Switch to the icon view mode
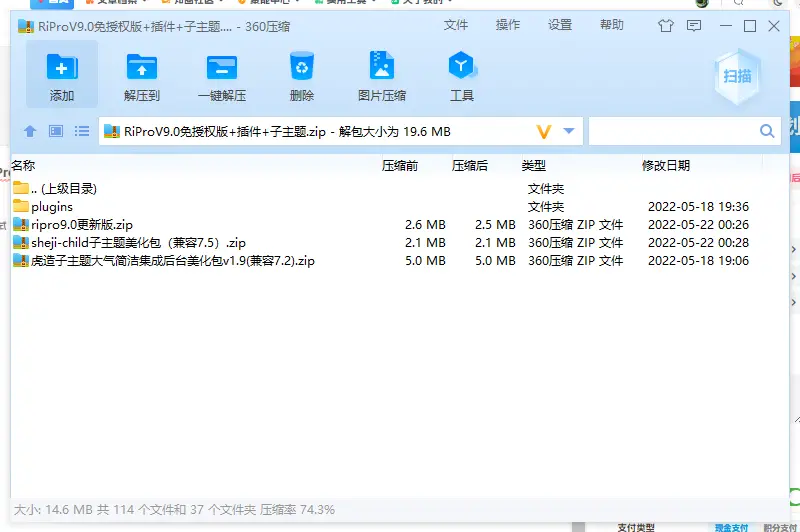 56,131
